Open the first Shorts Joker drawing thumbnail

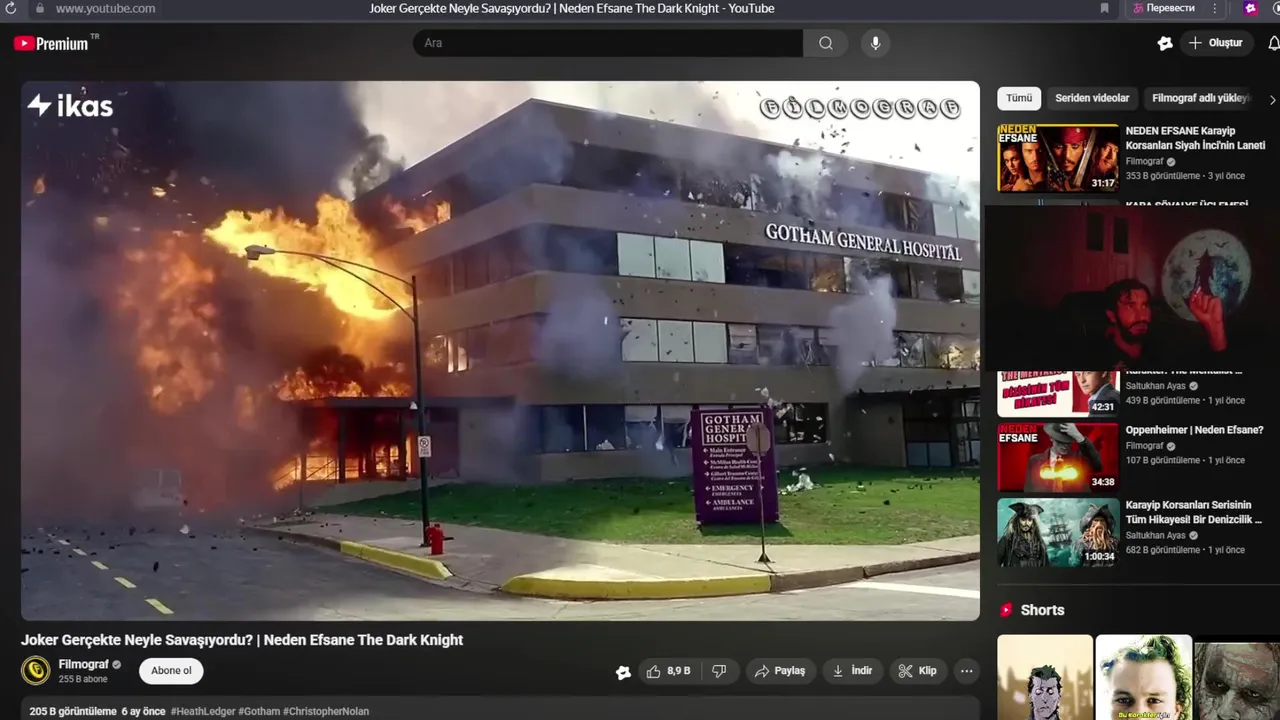click(1044, 677)
